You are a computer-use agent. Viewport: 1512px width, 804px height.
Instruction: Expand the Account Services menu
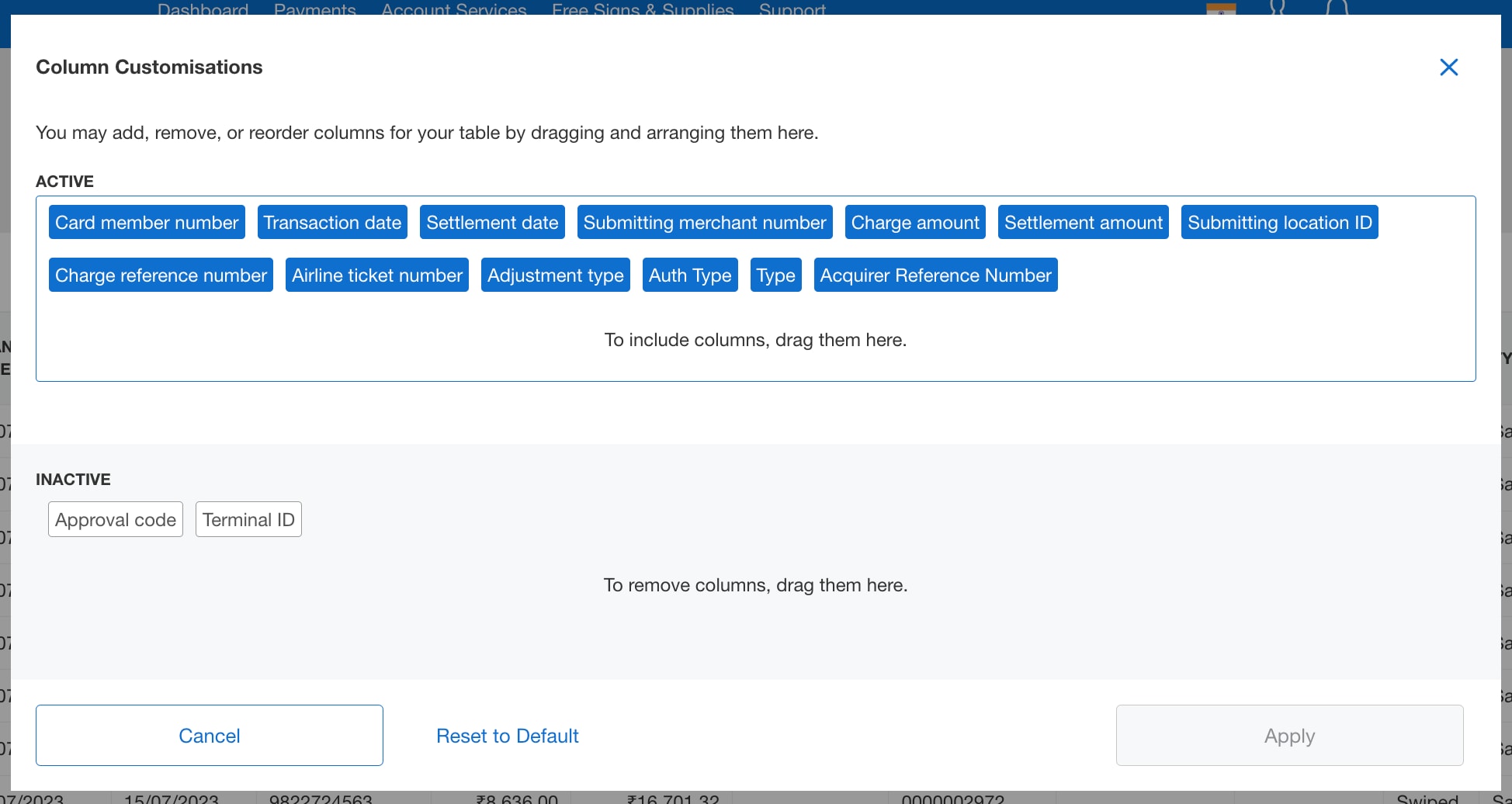click(x=453, y=11)
